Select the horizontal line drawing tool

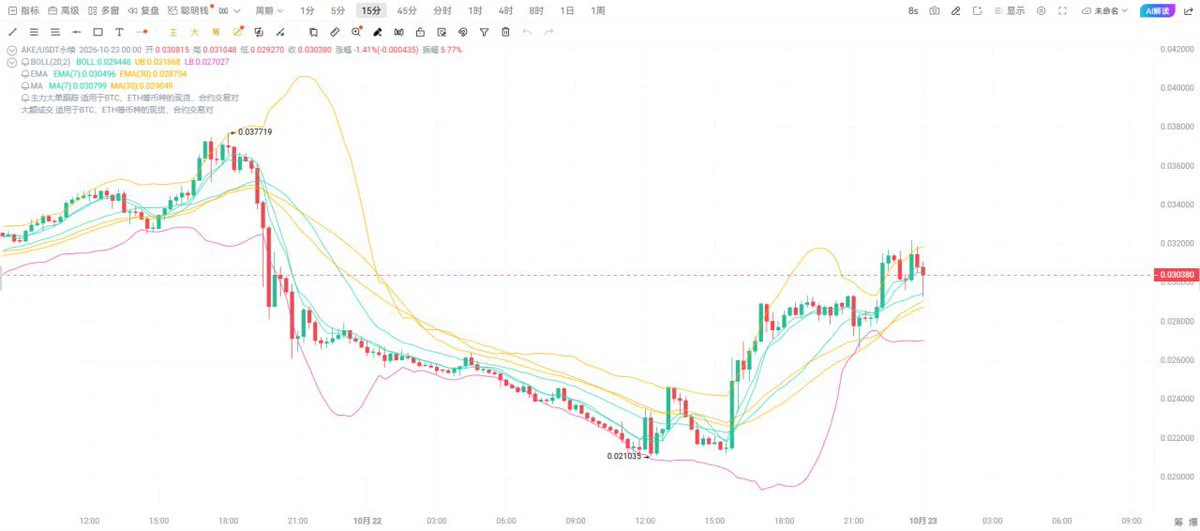77,32
